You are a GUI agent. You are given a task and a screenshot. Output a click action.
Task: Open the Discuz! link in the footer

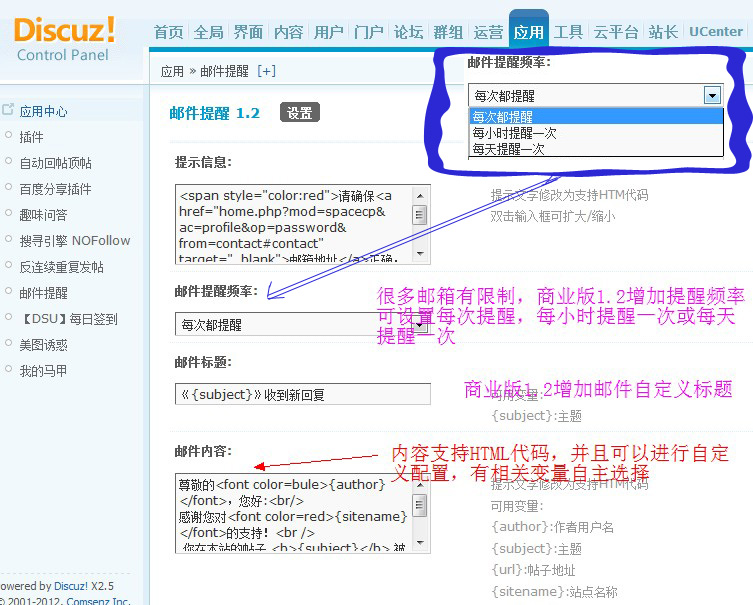72,586
